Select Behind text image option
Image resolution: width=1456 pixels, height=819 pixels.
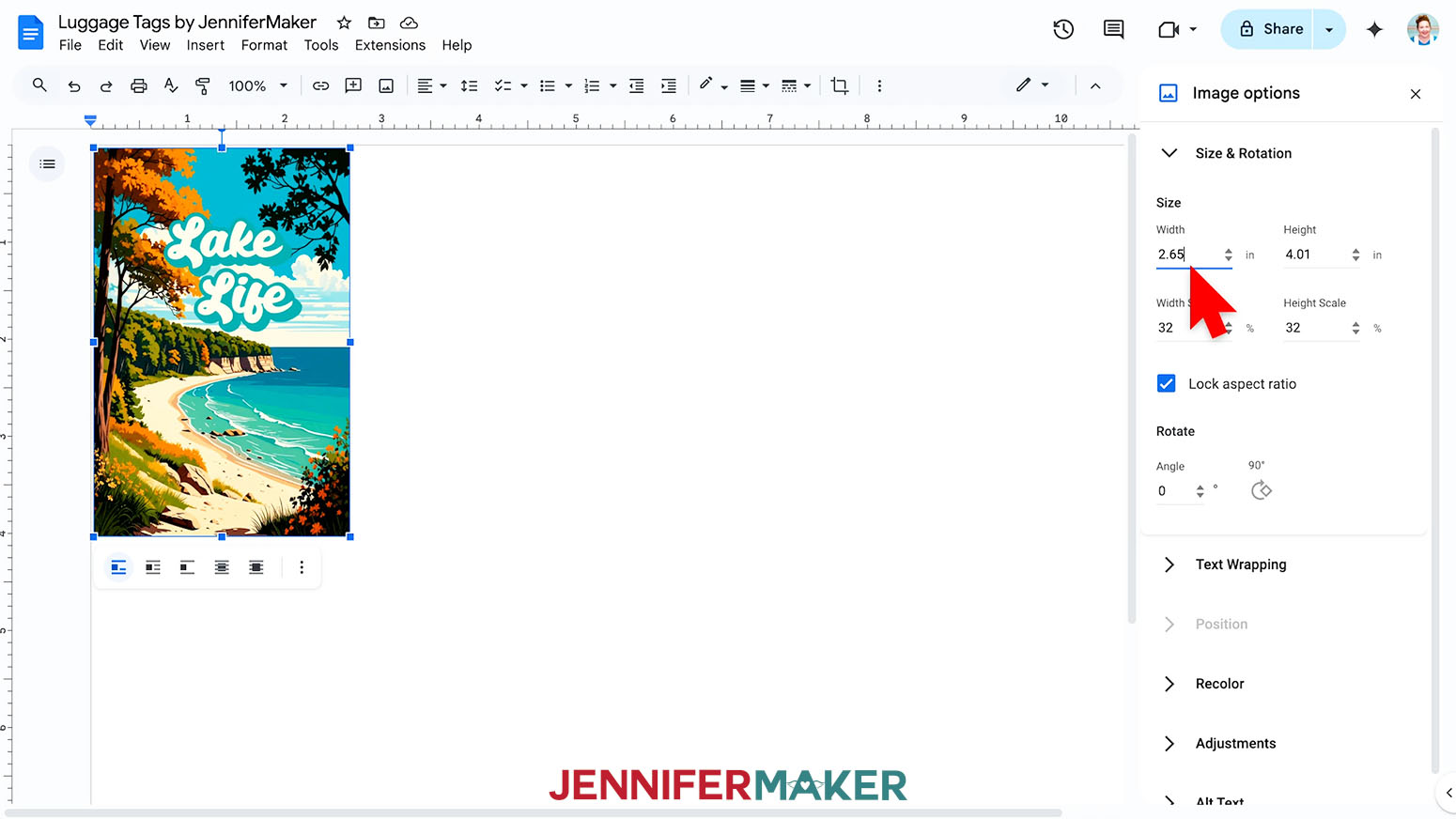[x=222, y=567]
